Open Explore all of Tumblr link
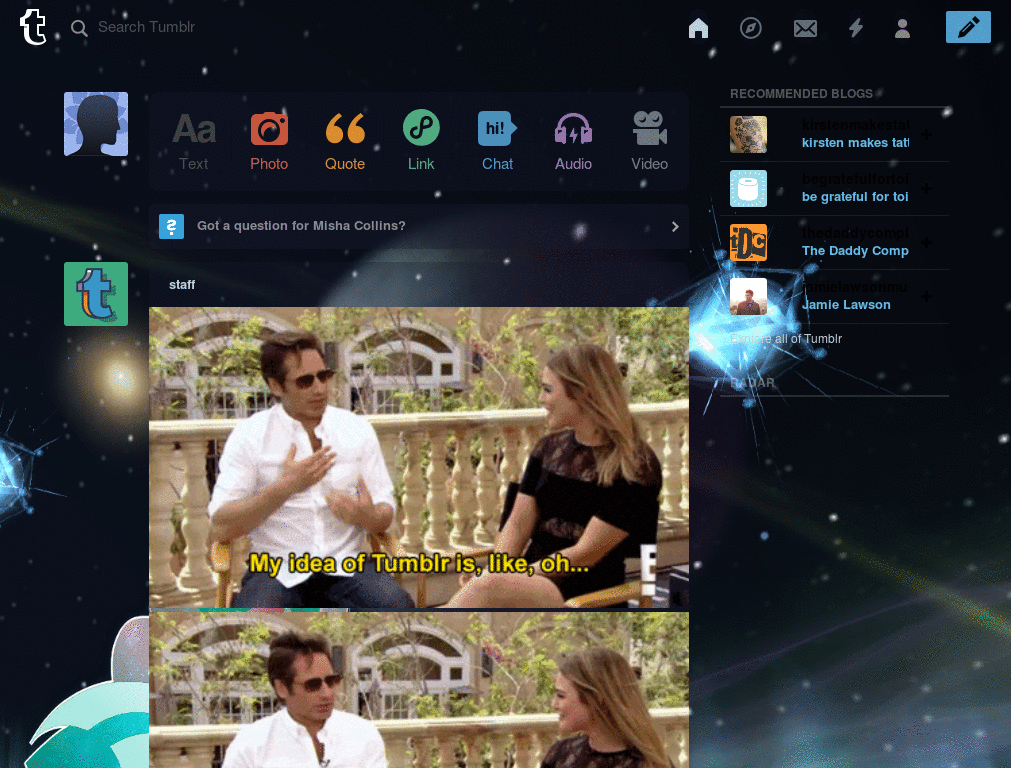The image size is (1024, 768). click(x=786, y=339)
